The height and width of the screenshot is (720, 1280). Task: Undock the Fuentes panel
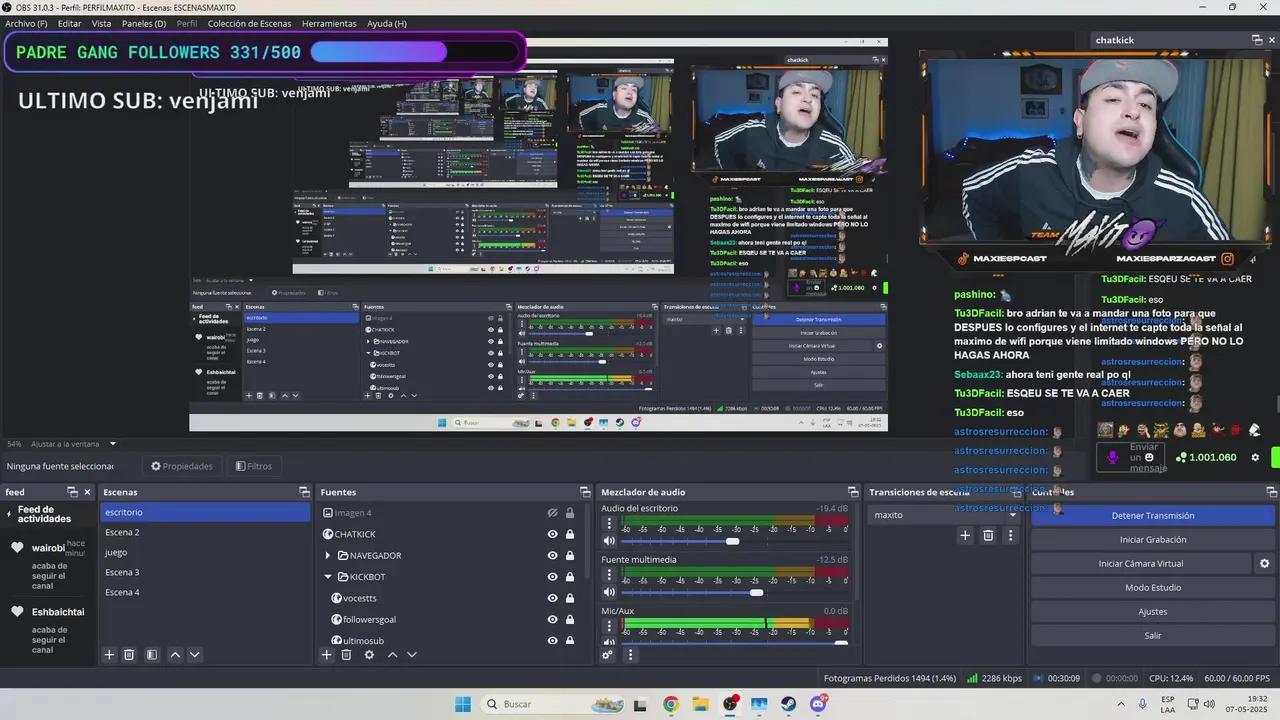[585, 492]
